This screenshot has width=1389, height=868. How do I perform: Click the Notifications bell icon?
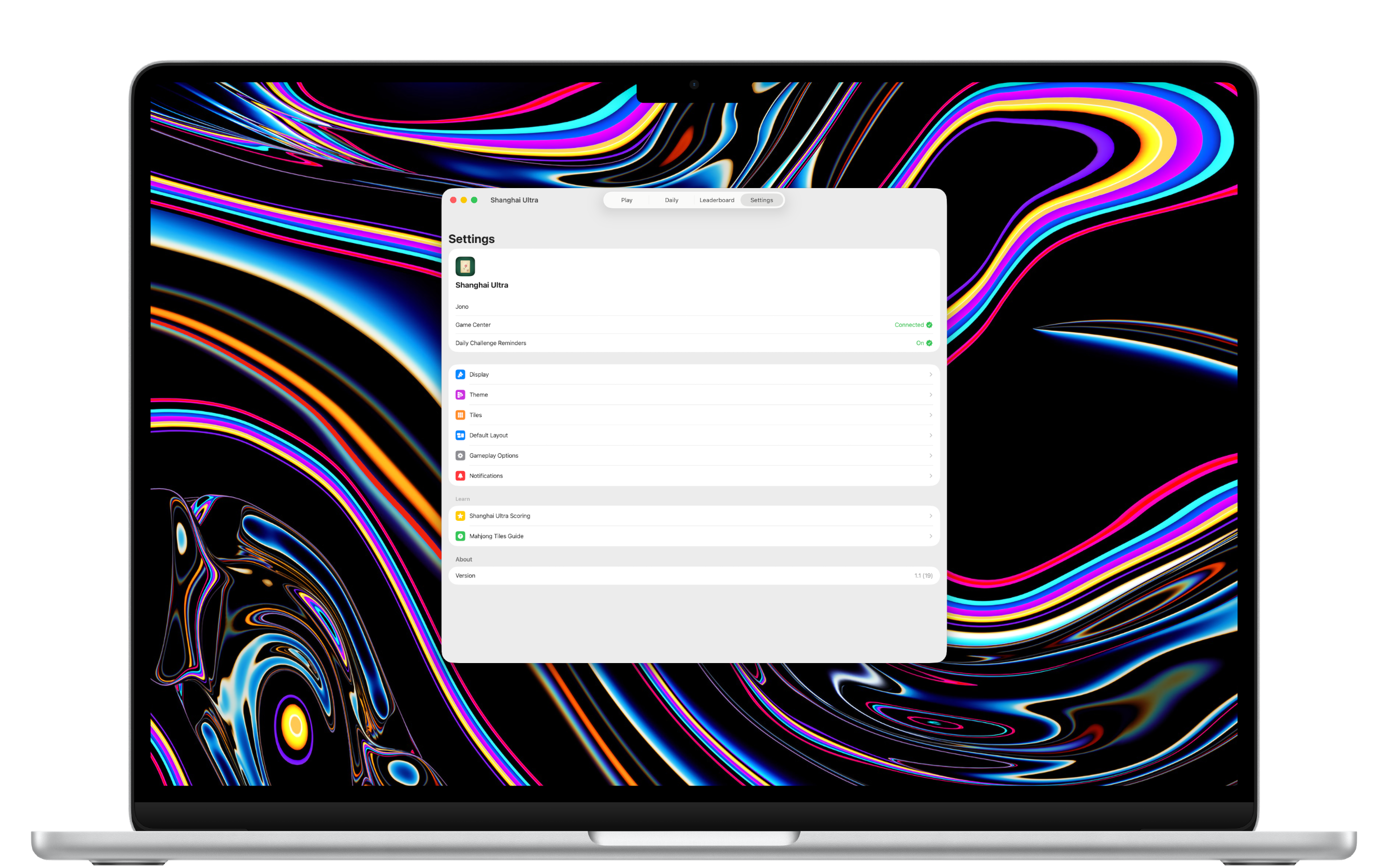tap(460, 475)
